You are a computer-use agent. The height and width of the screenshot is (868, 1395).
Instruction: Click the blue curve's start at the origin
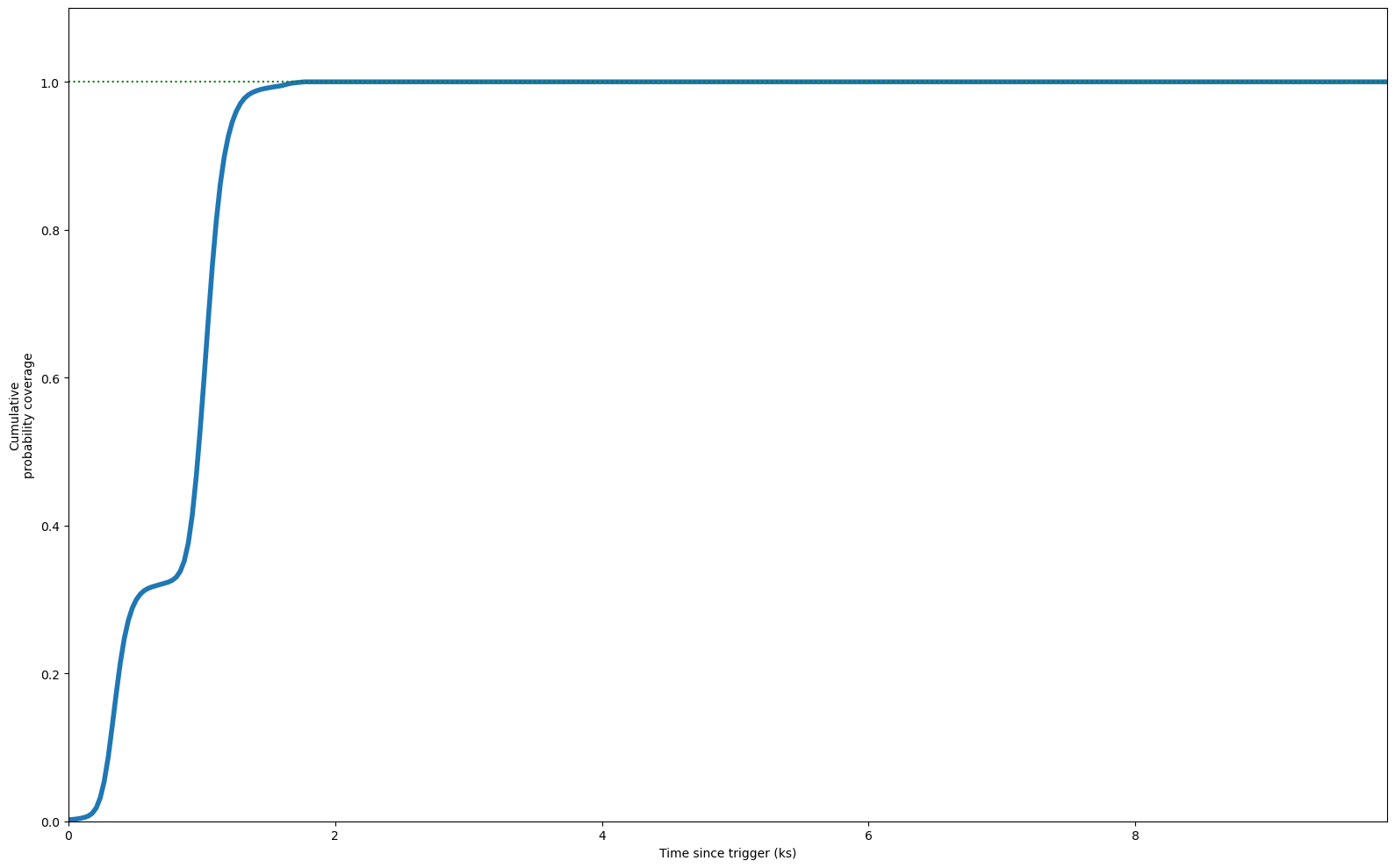coord(70,821)
